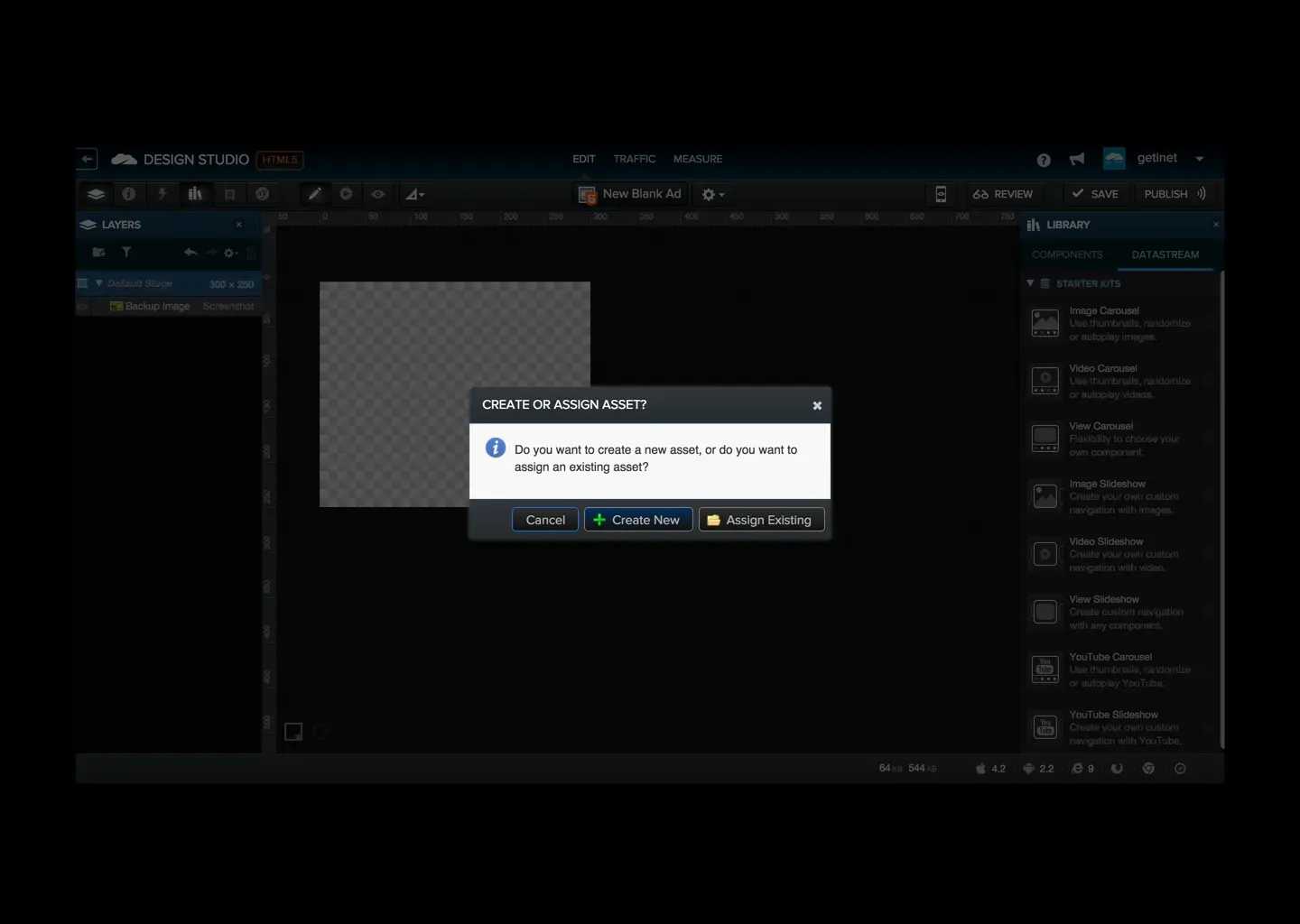Click the trash delete icon in Layers
This screenshot has width=1300, height=924.
point(252,253)
